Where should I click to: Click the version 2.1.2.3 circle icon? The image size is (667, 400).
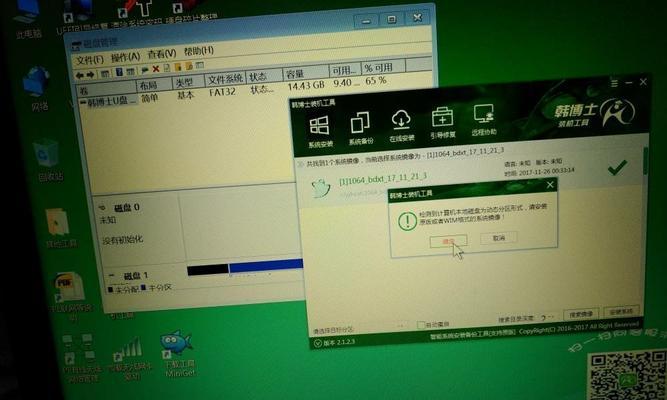[x=318, y=343]
